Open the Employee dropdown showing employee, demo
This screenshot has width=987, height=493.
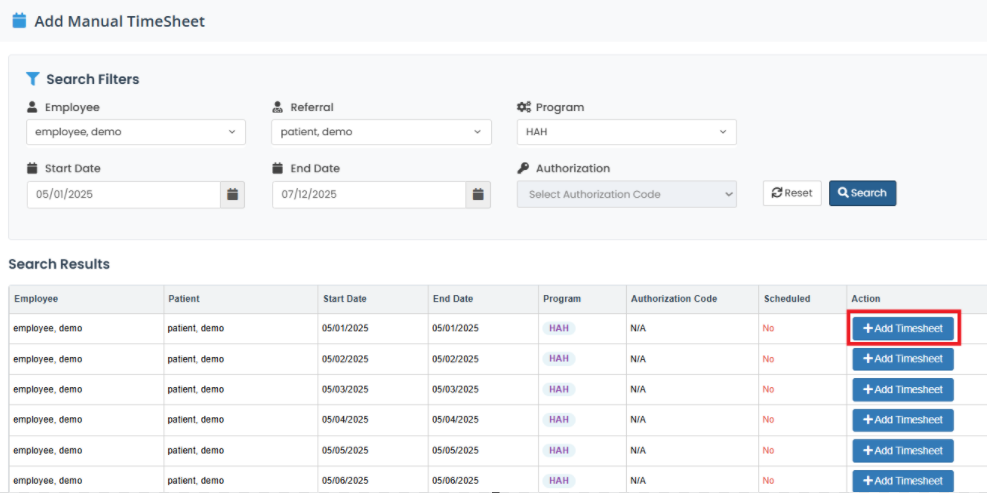point(136,132)
